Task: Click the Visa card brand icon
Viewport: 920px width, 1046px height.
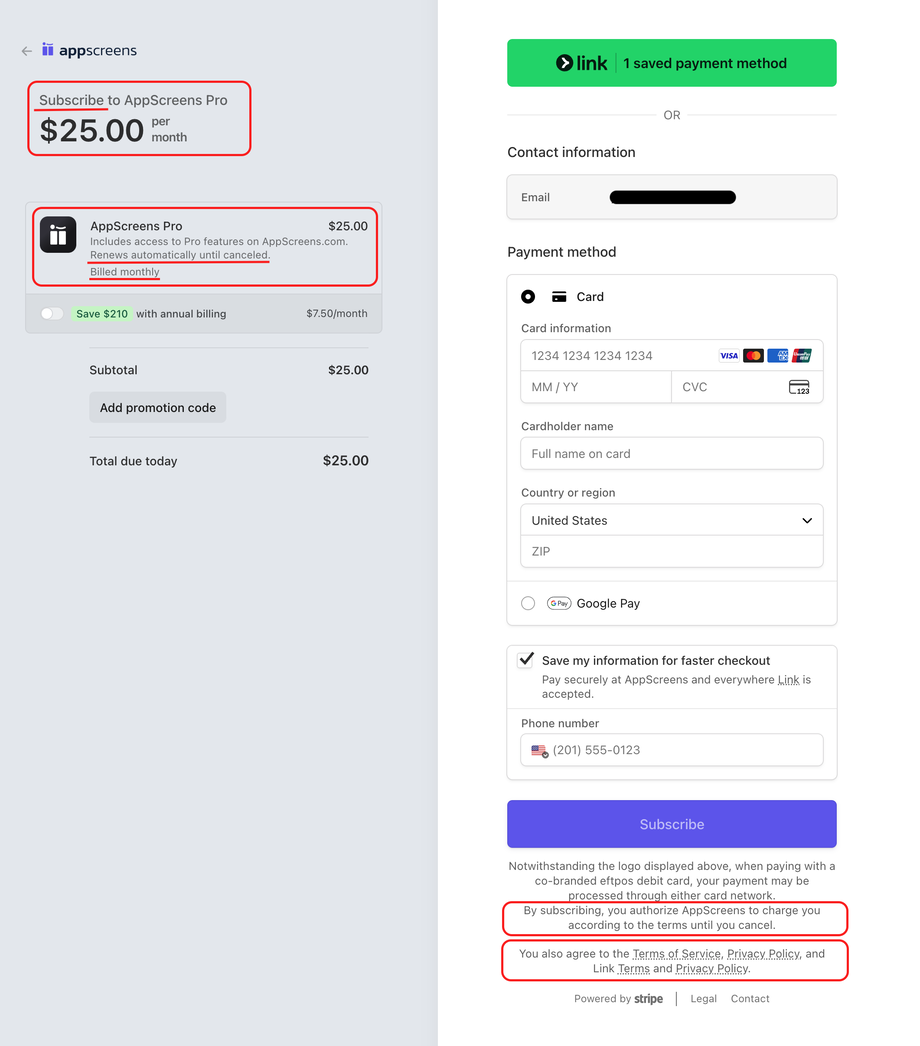Action: [x=729, y=355]
